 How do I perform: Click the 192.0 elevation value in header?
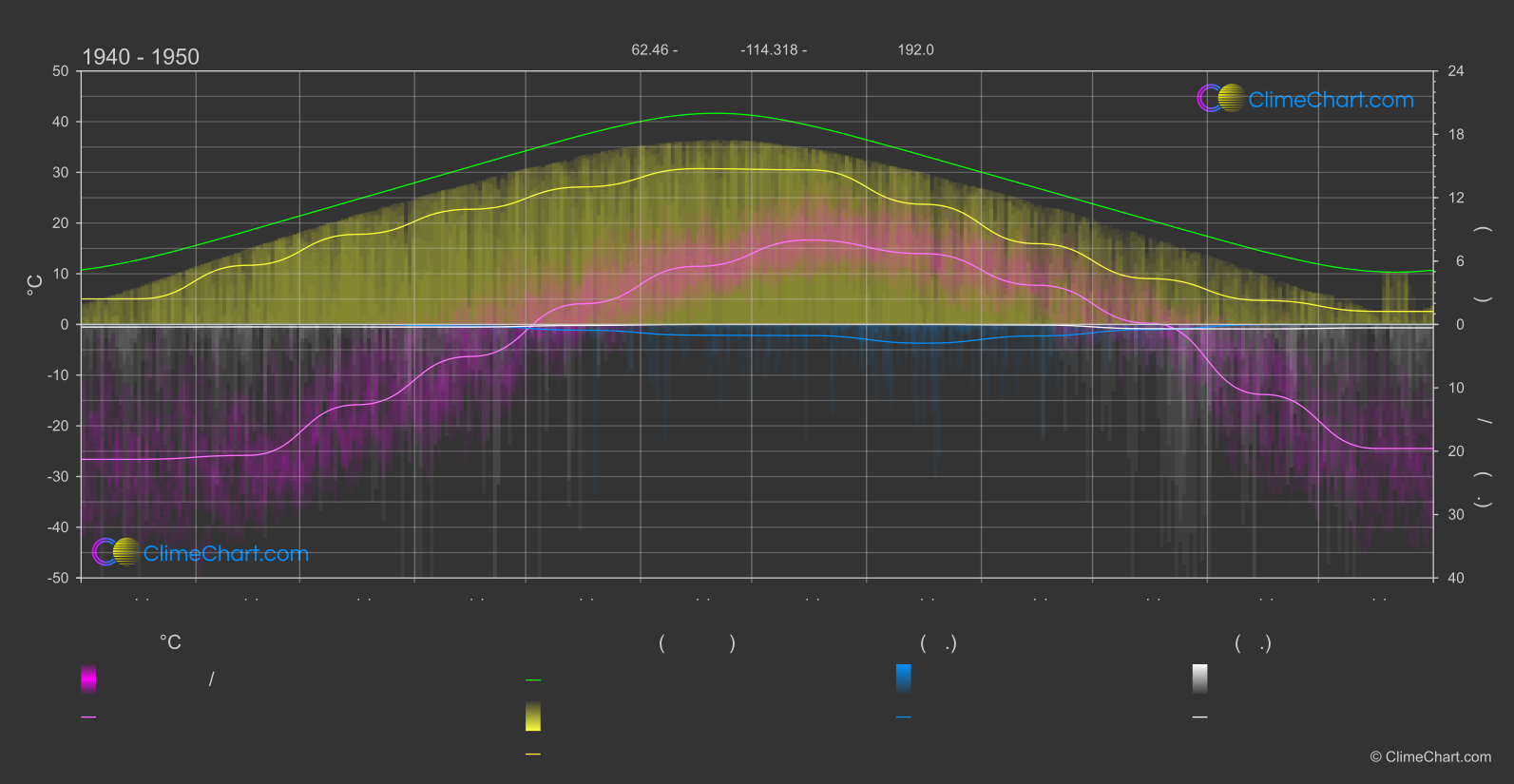pyautogui.click(x=915, y=49)
